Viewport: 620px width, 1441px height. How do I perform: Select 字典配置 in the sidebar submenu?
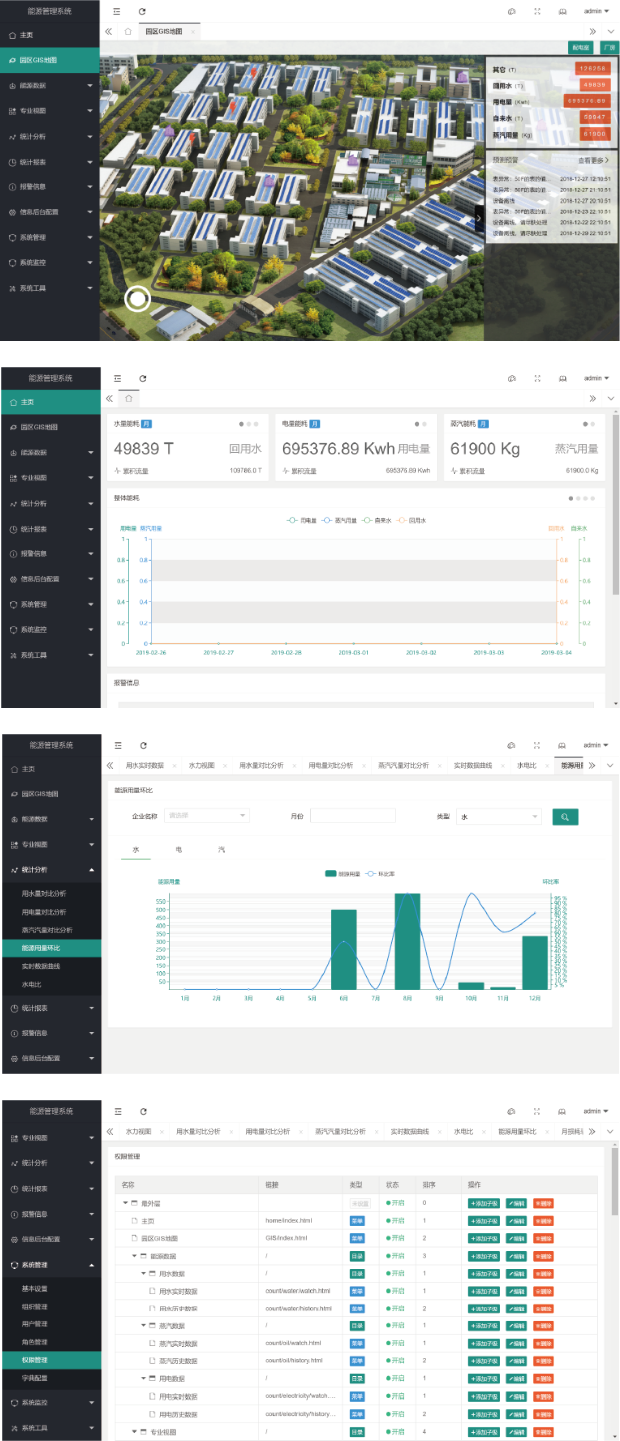[x=36, y=1378]
